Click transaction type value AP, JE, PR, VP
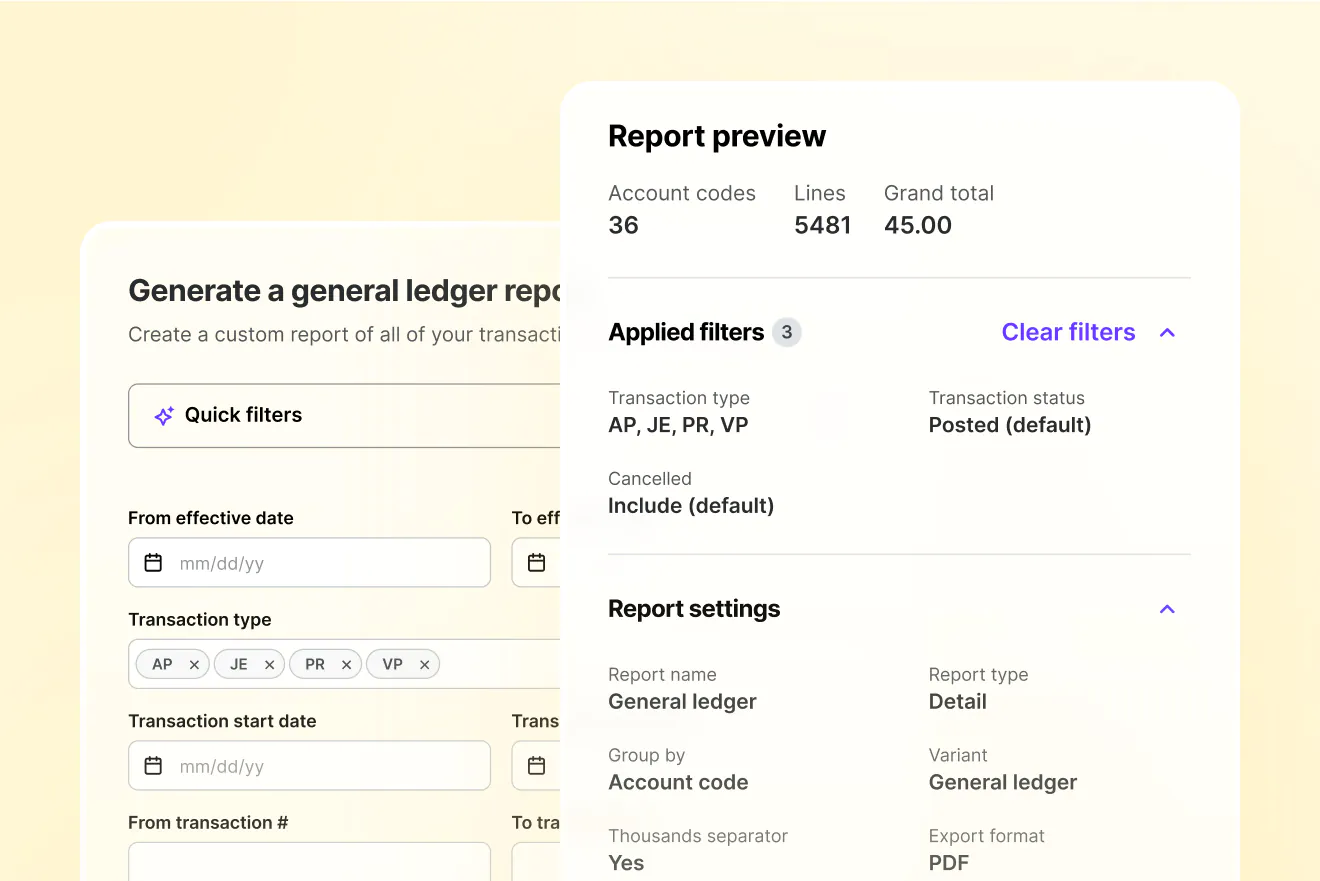The height and width of the screenshot is (881, 1320). pos(678,425)
